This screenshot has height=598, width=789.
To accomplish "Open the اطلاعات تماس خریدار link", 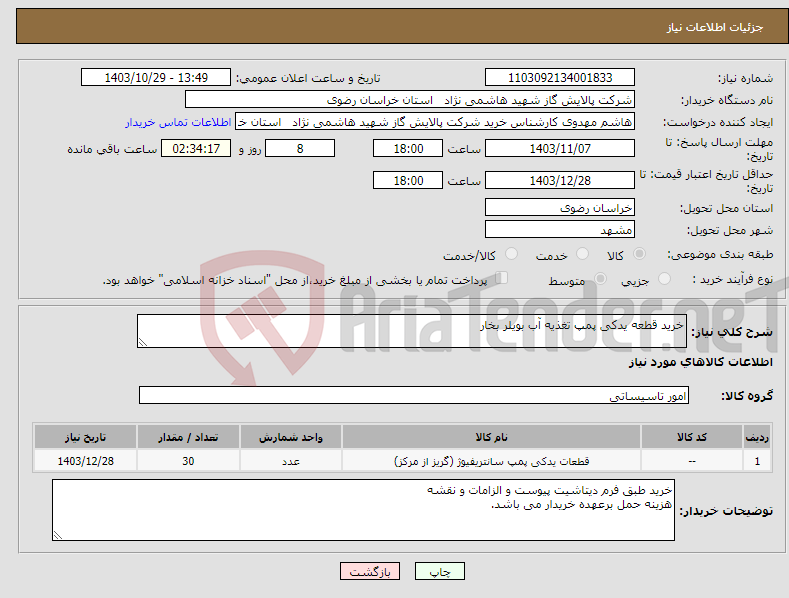I will (x=178, y=122).
